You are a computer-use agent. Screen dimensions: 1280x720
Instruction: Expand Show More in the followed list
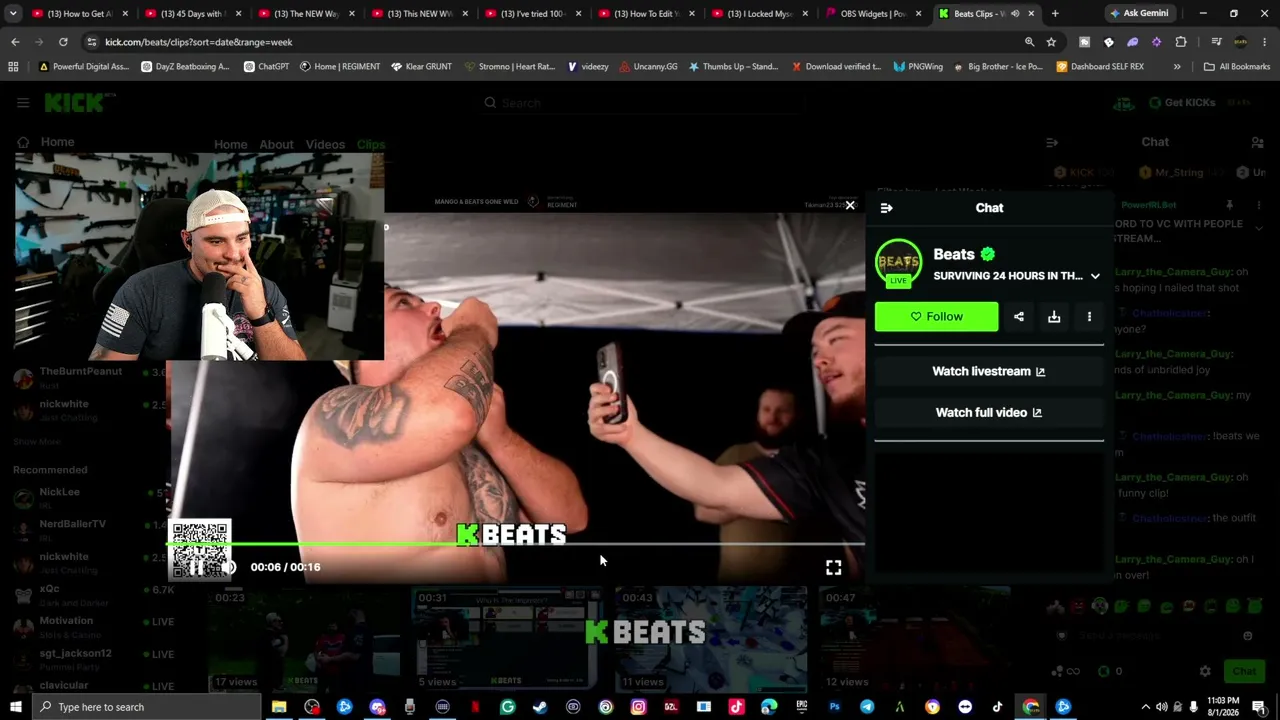click(37, 442)
